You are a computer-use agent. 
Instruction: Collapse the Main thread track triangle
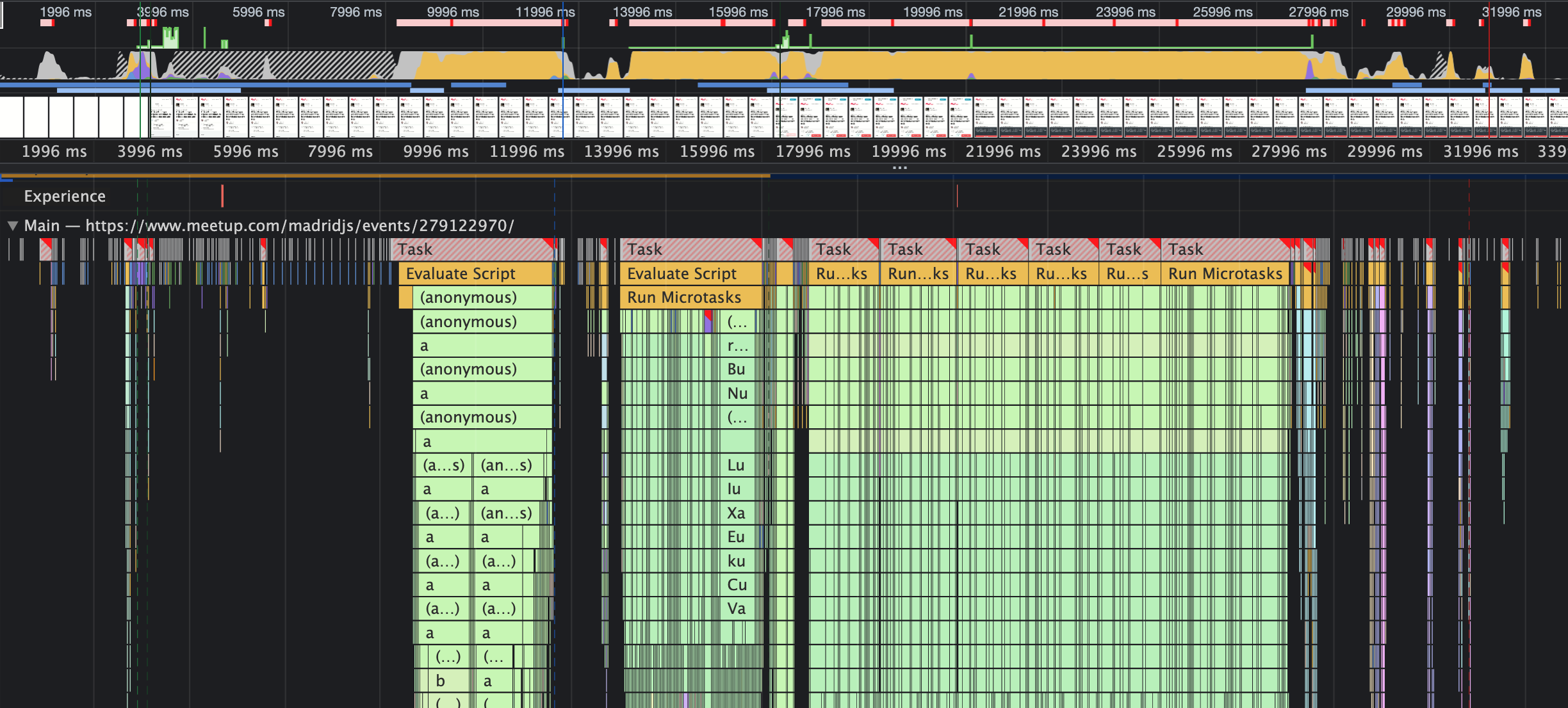12,226
